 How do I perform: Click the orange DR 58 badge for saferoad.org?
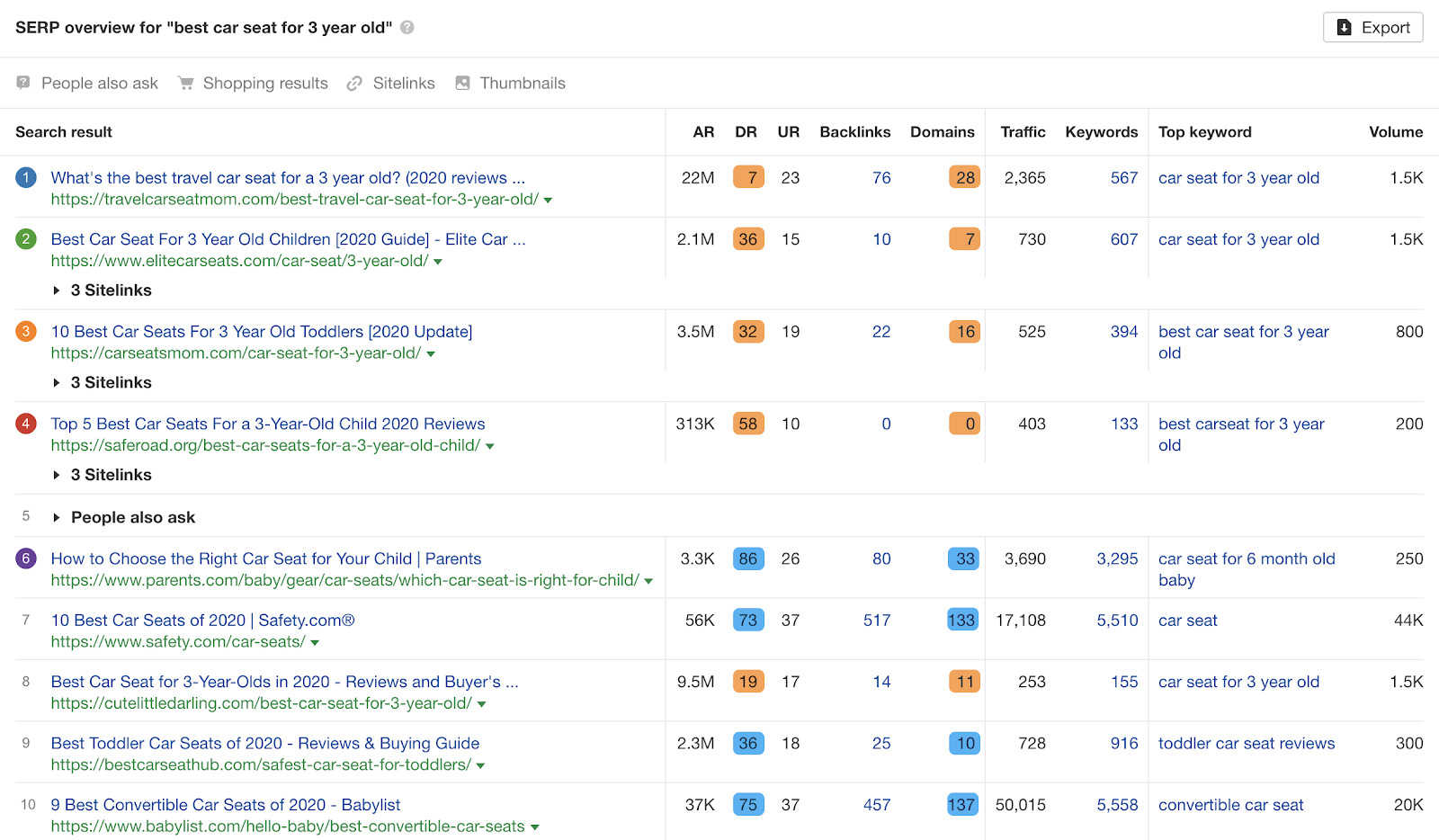[747, 423]
